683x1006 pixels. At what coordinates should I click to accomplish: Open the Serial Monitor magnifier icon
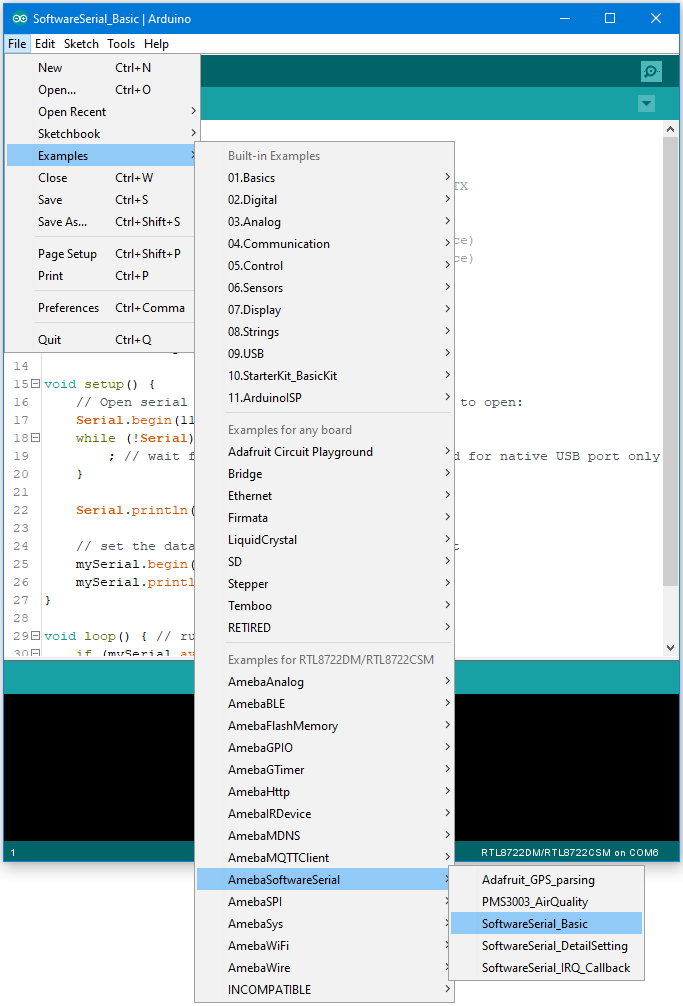[x=651, y=71]
